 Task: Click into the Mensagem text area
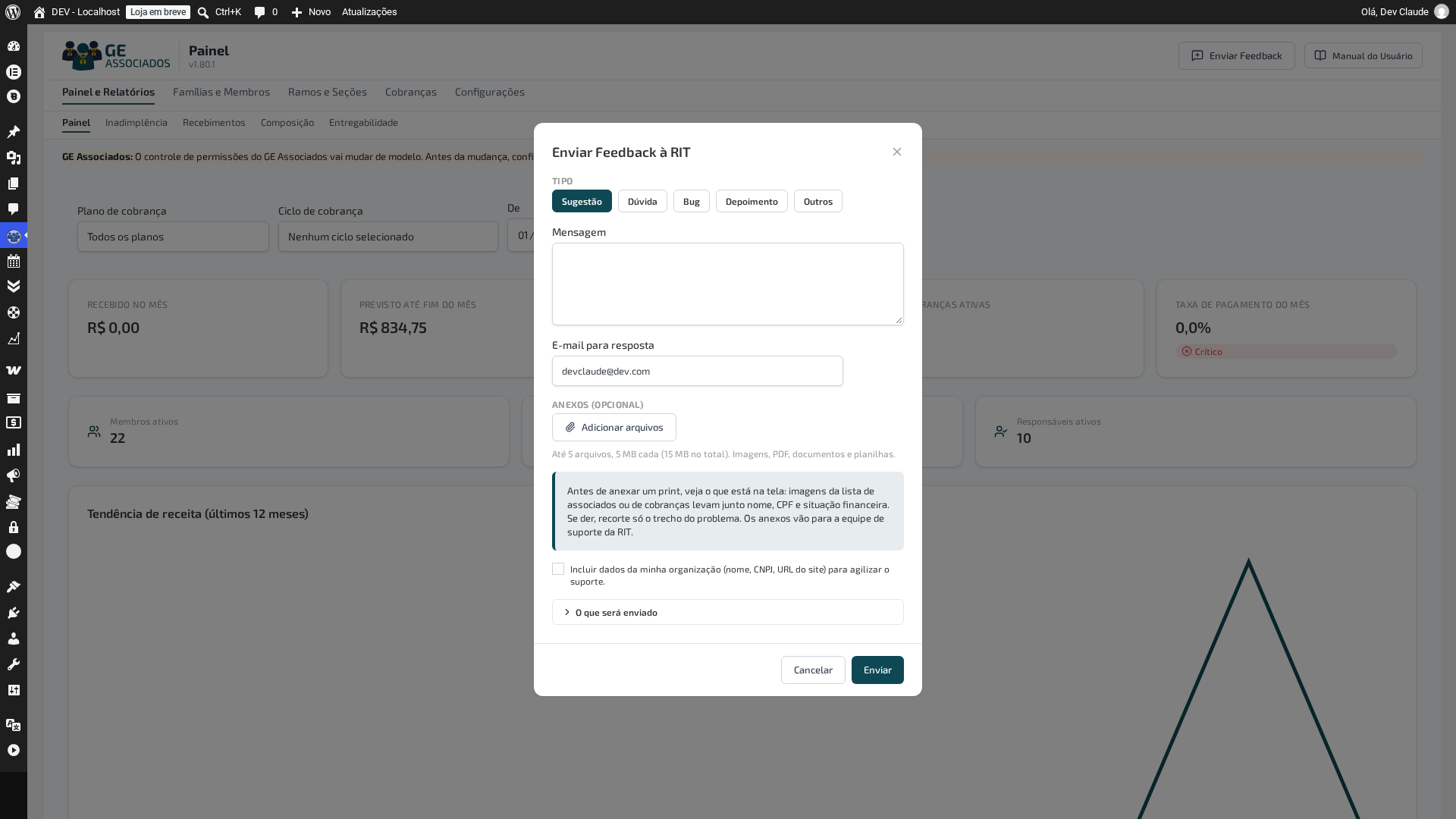pos(728,284)
